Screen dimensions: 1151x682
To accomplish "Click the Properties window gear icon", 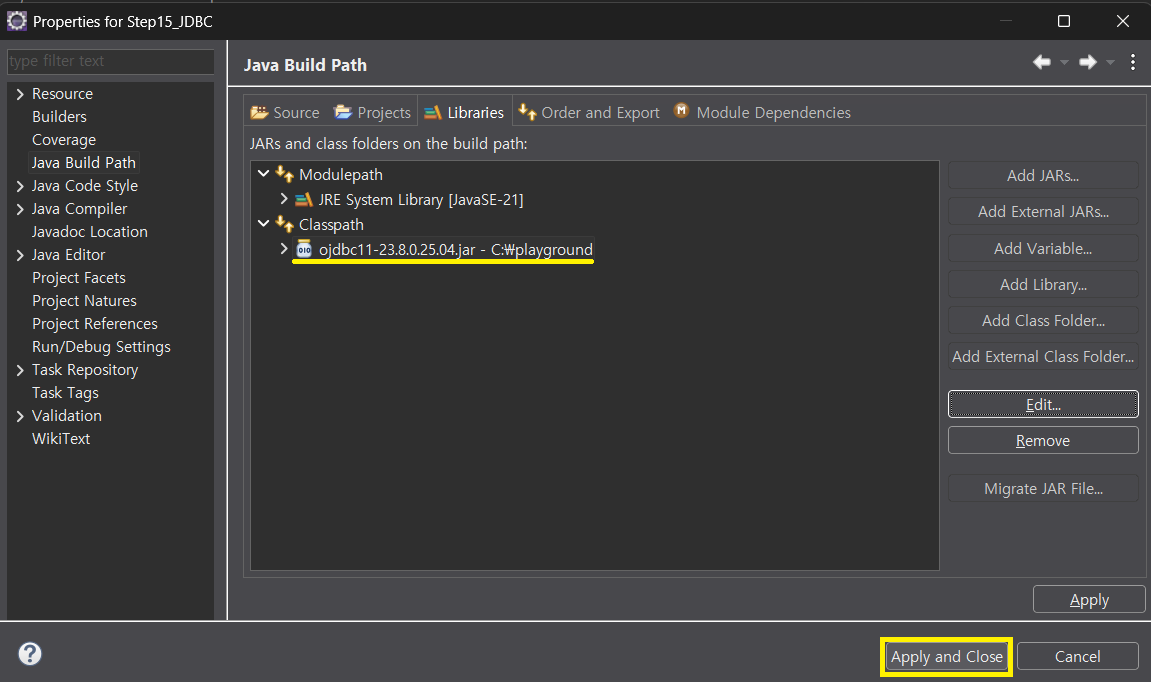I will [x=17, y=21].
